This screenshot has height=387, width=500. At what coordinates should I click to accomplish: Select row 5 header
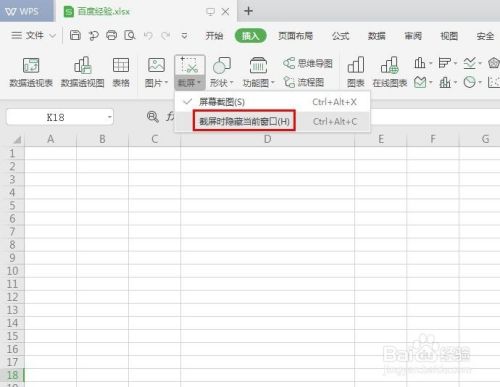click(x=12, y=205)
